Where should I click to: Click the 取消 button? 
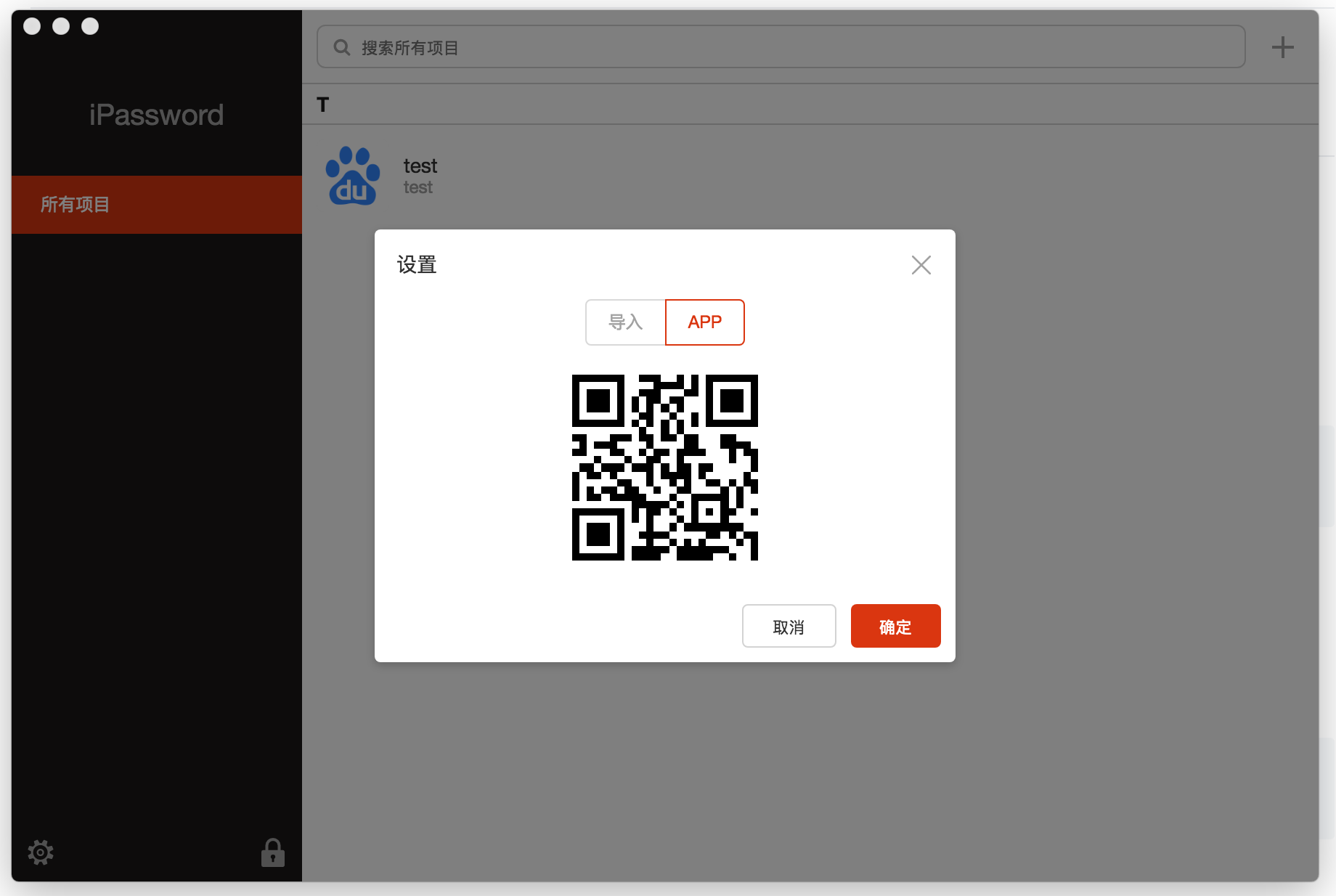click(x=789, y=626)
